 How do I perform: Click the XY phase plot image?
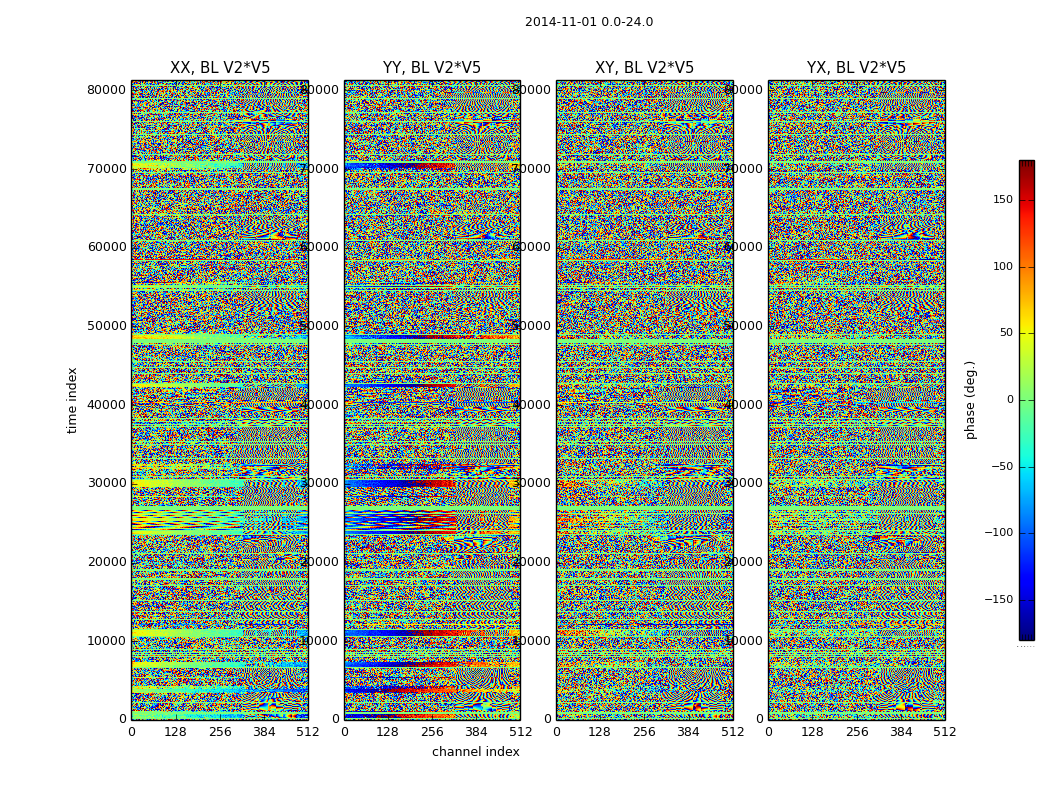[644, 400]
